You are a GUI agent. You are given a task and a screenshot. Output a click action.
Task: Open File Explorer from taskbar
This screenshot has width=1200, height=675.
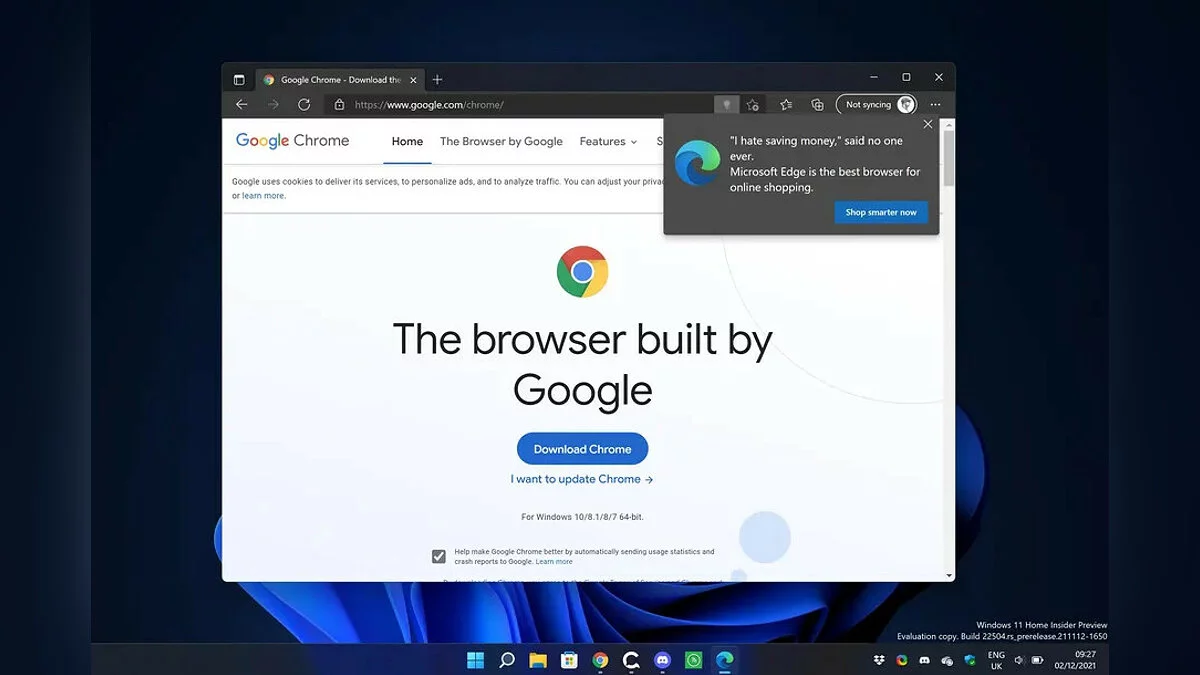tap(538, 660)
